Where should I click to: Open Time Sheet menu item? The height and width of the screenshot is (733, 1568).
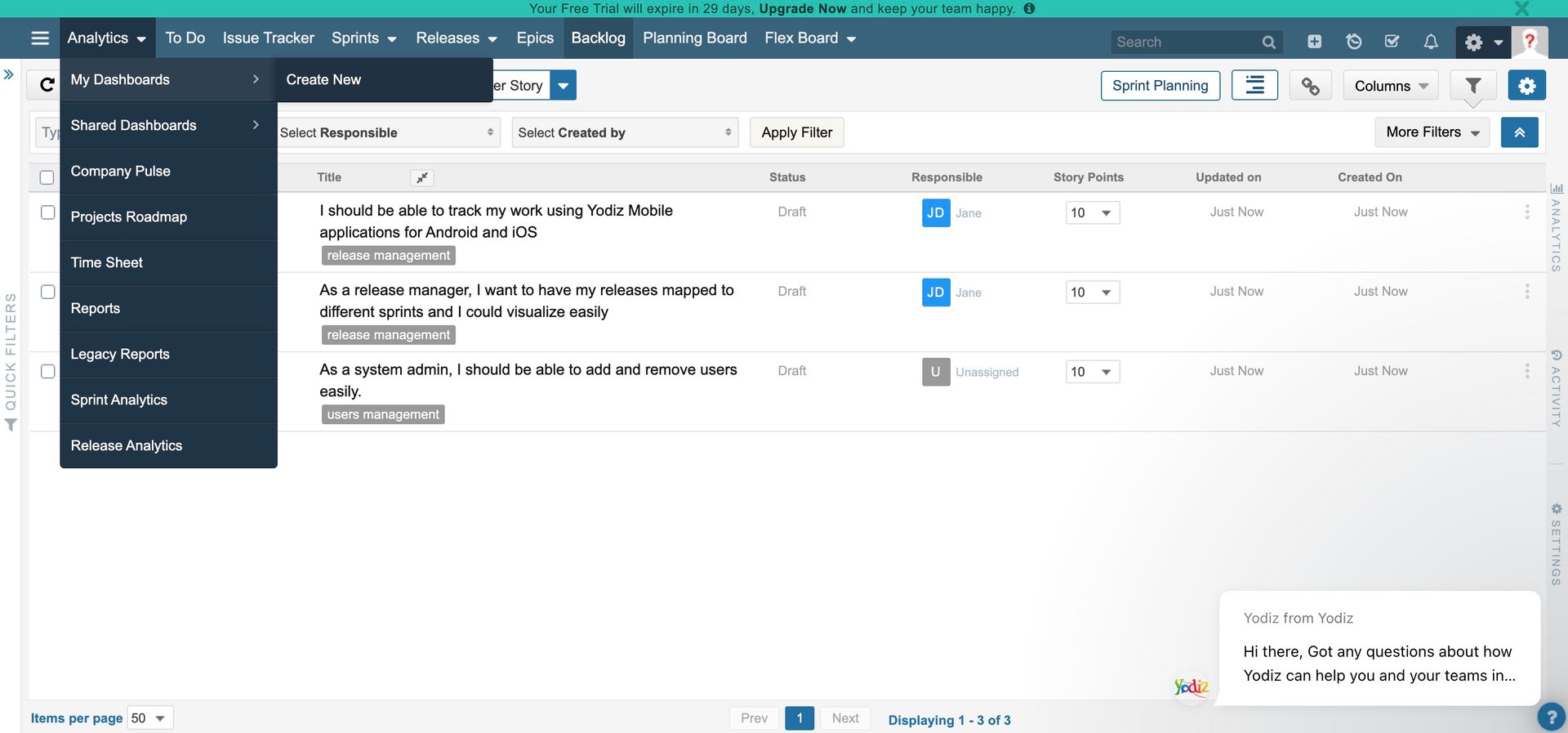coord(168,262)
